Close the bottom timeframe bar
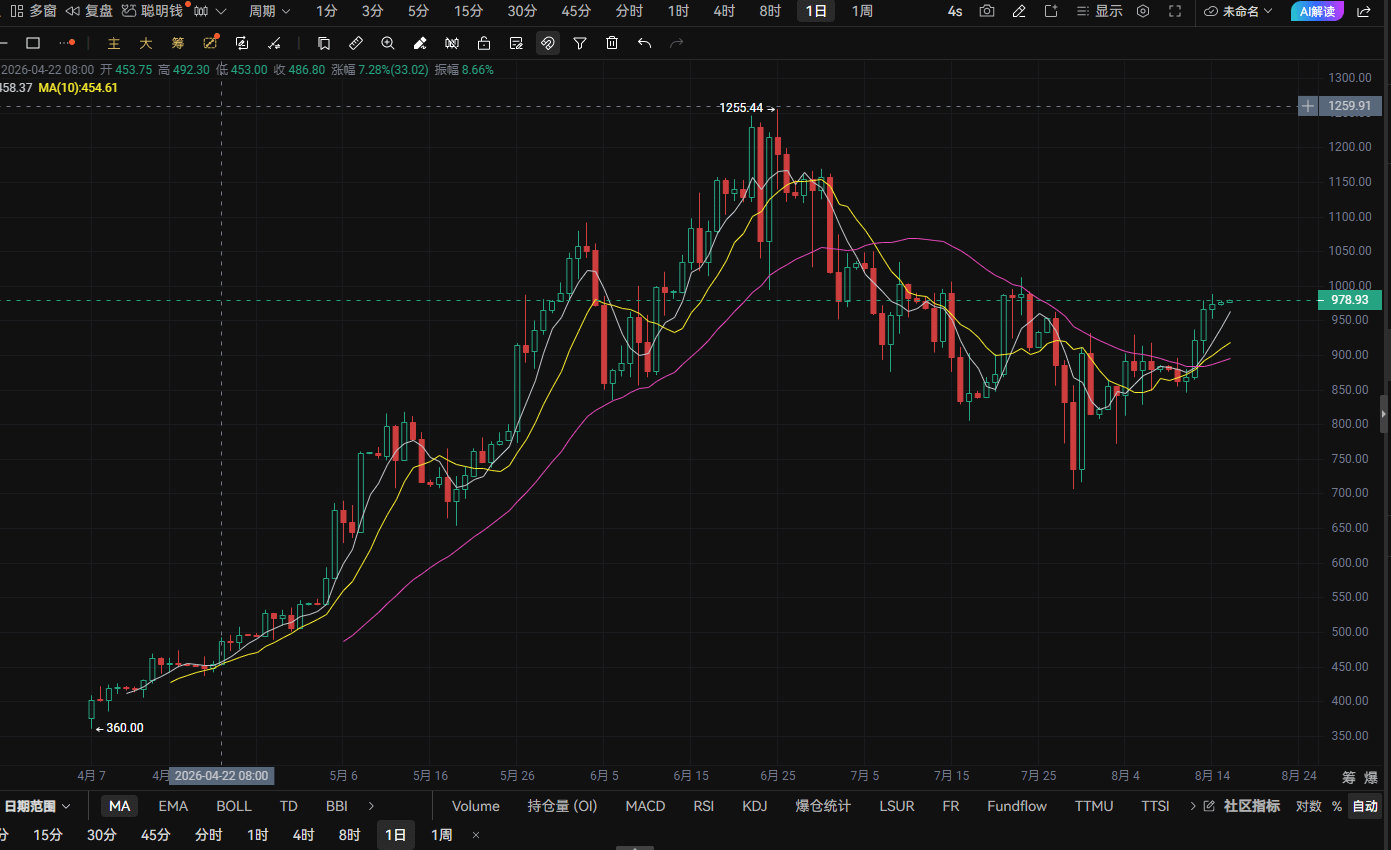 coord(476,835)
